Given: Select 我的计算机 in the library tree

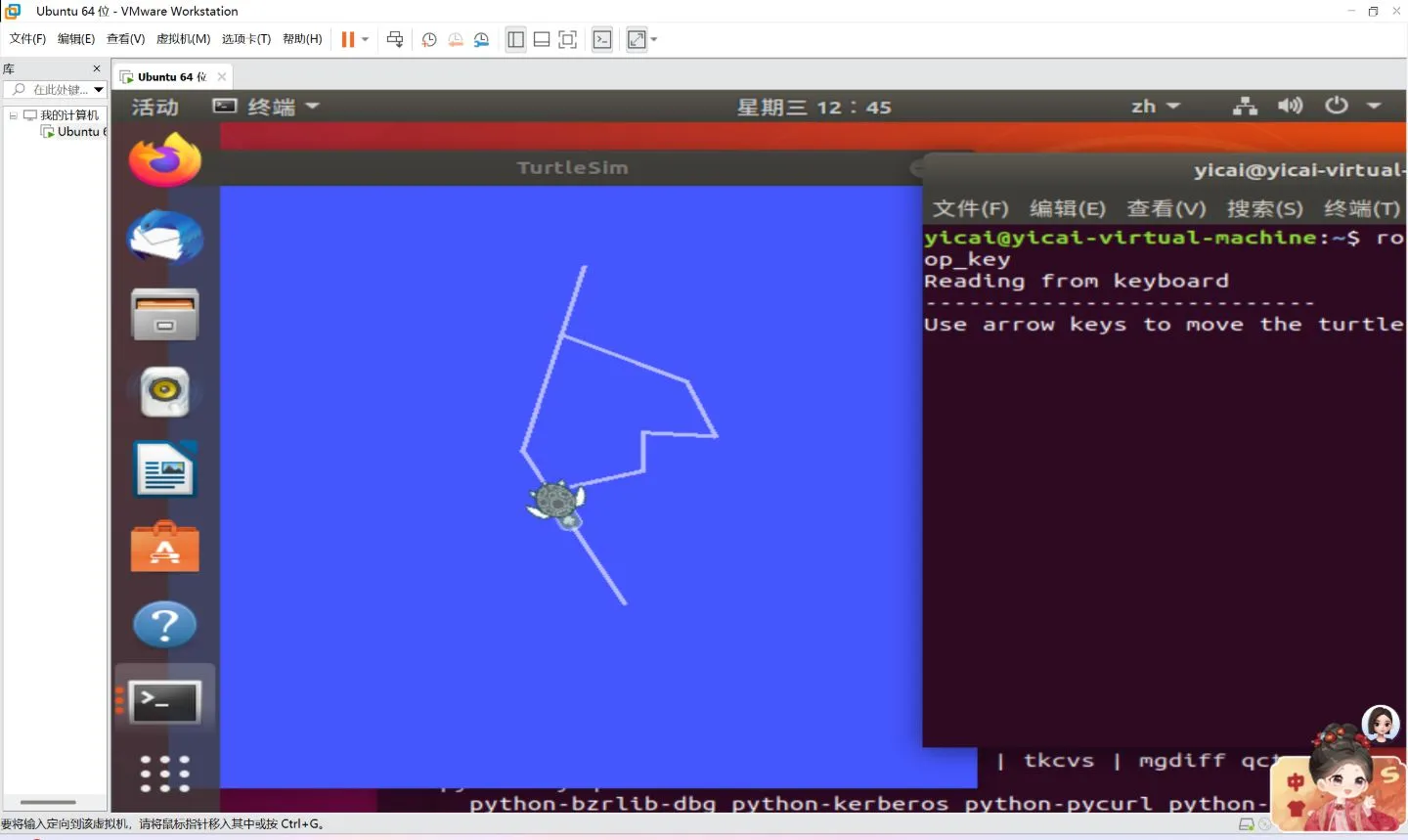Looking at the screenshot, I should point(69,115).
